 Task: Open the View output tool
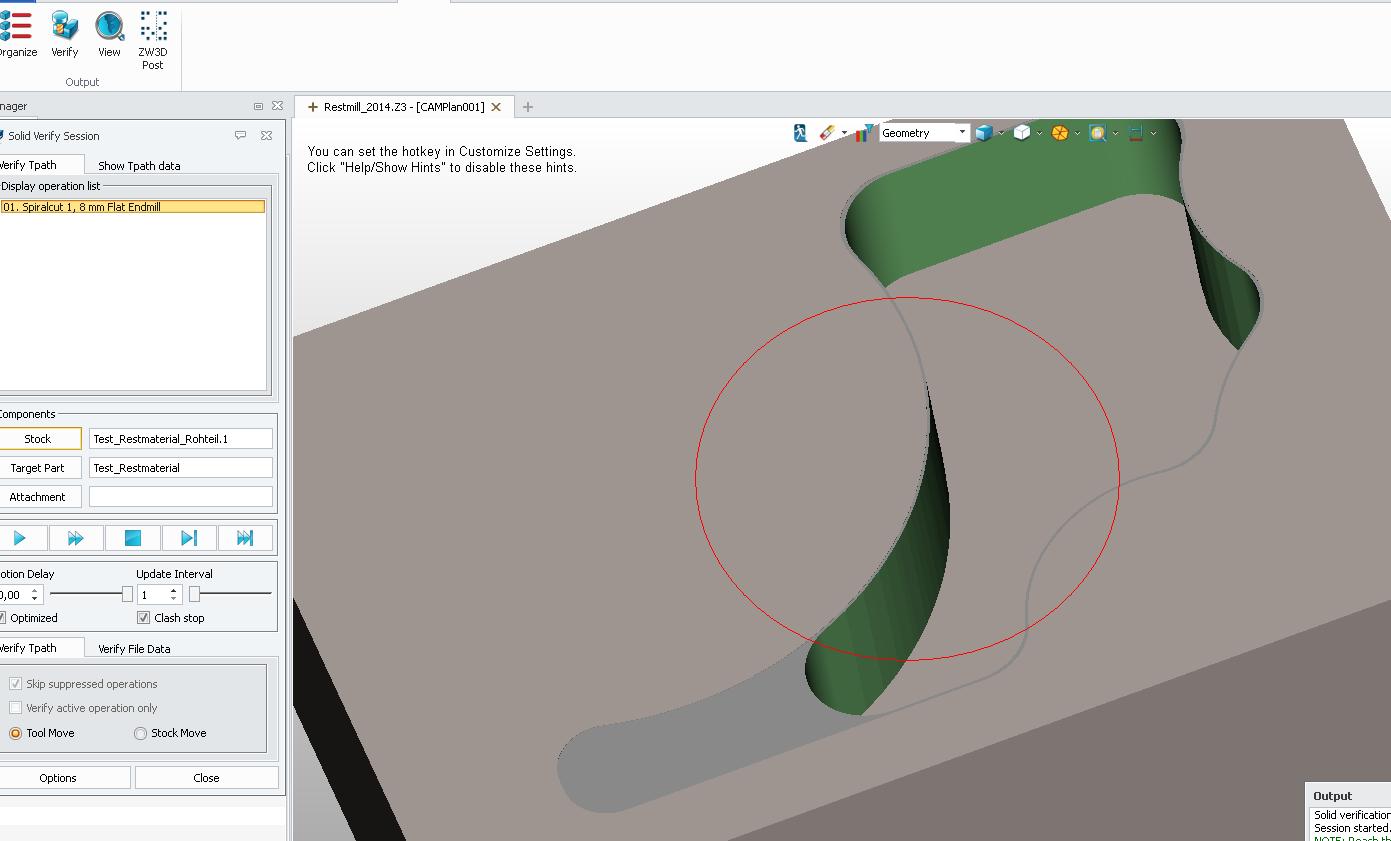[x=109, y=35]
